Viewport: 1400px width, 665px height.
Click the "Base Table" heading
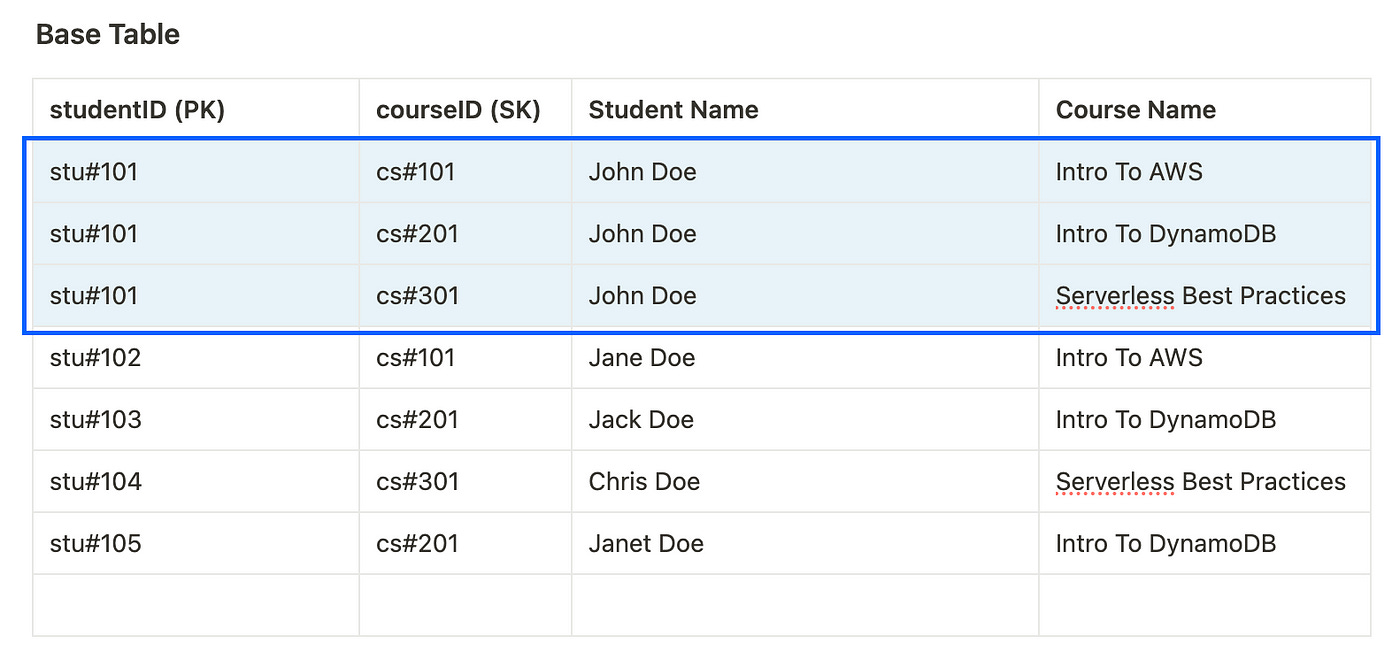tap(108, 35)
